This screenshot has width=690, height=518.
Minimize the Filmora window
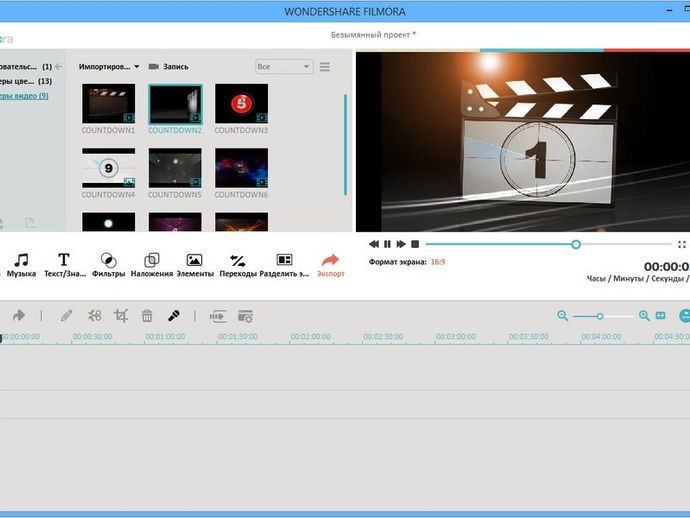coord(669,10)
